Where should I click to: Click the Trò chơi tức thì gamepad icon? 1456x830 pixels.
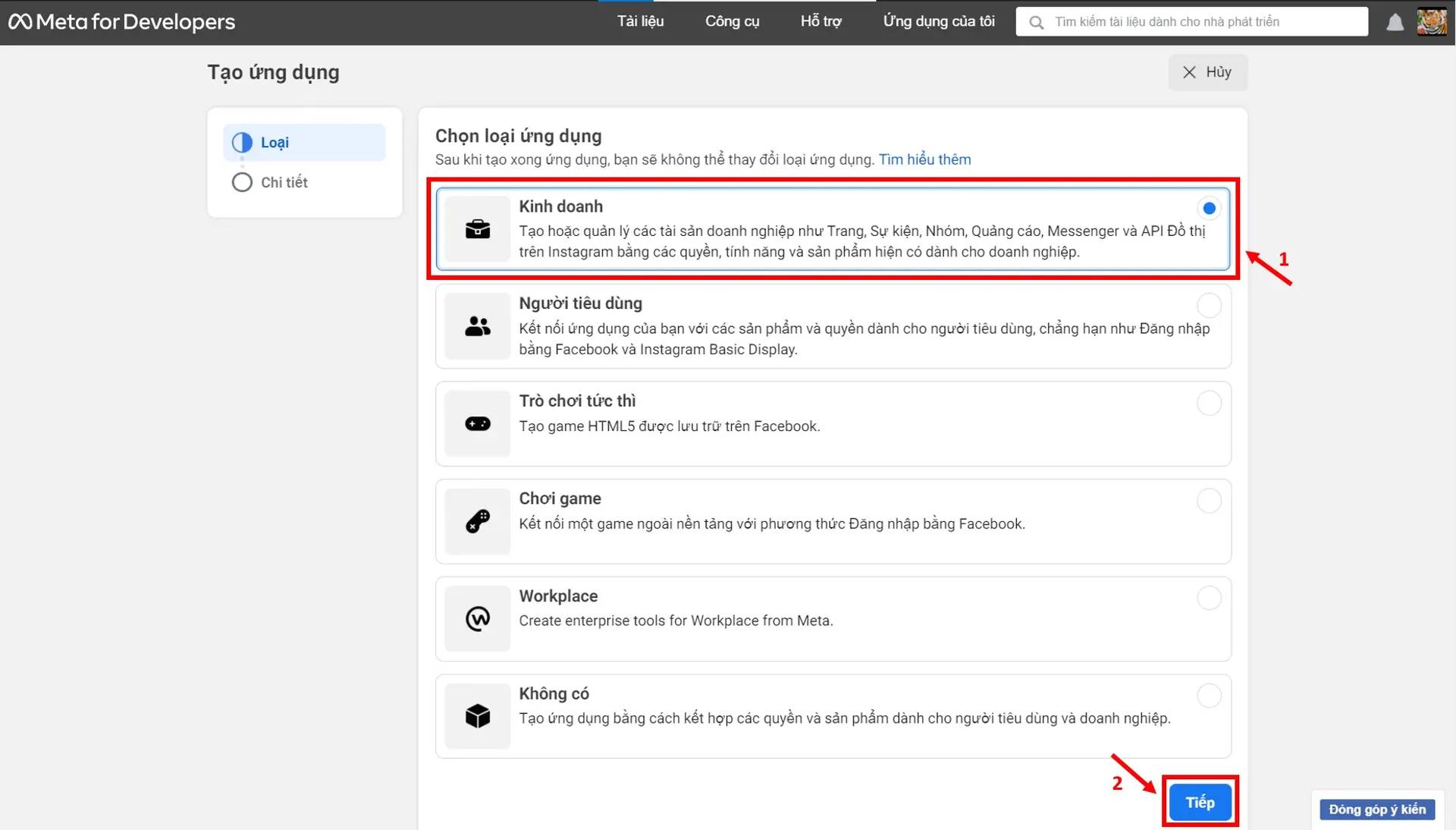[478, 423]
